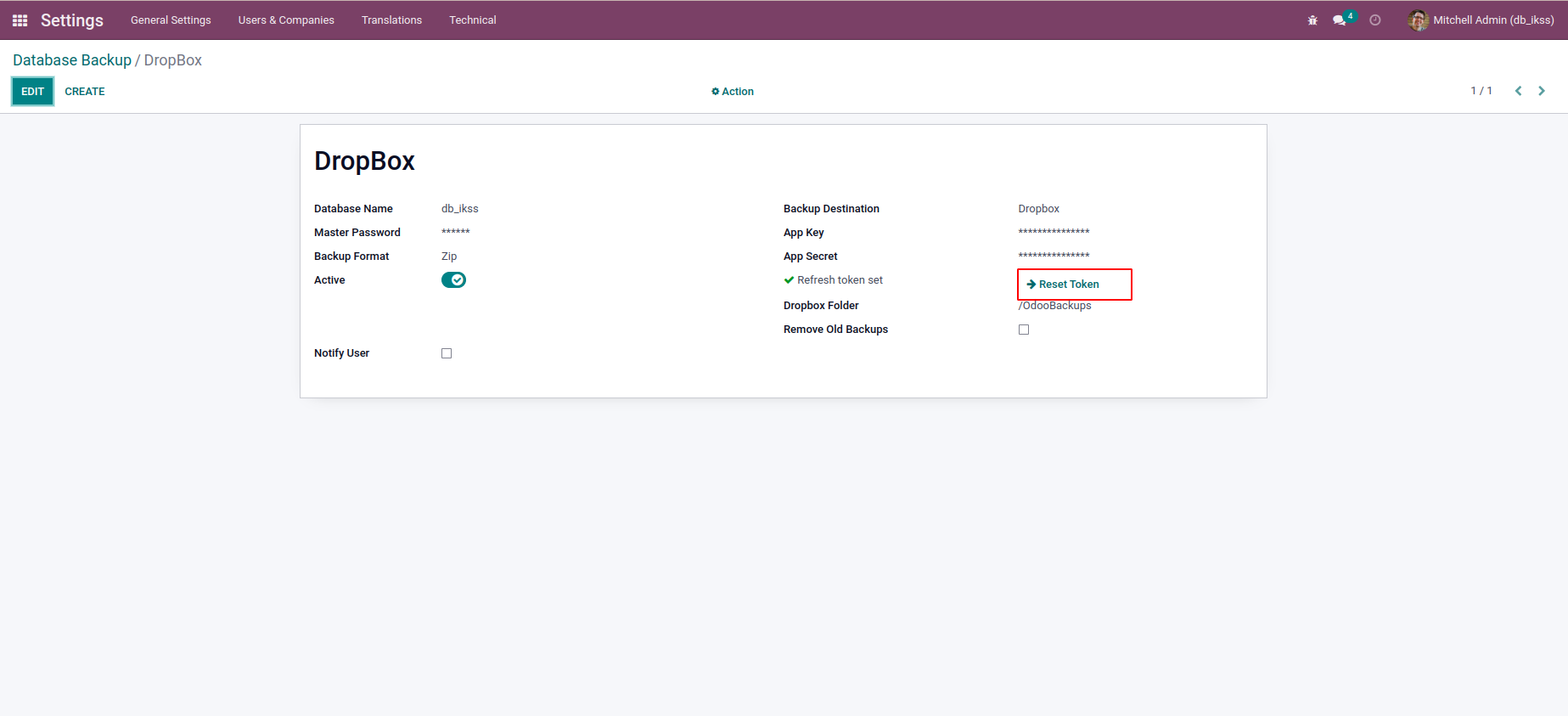Open the apps grid menu icon
This screenshot has width=1568, height=716.
(20, 20)
